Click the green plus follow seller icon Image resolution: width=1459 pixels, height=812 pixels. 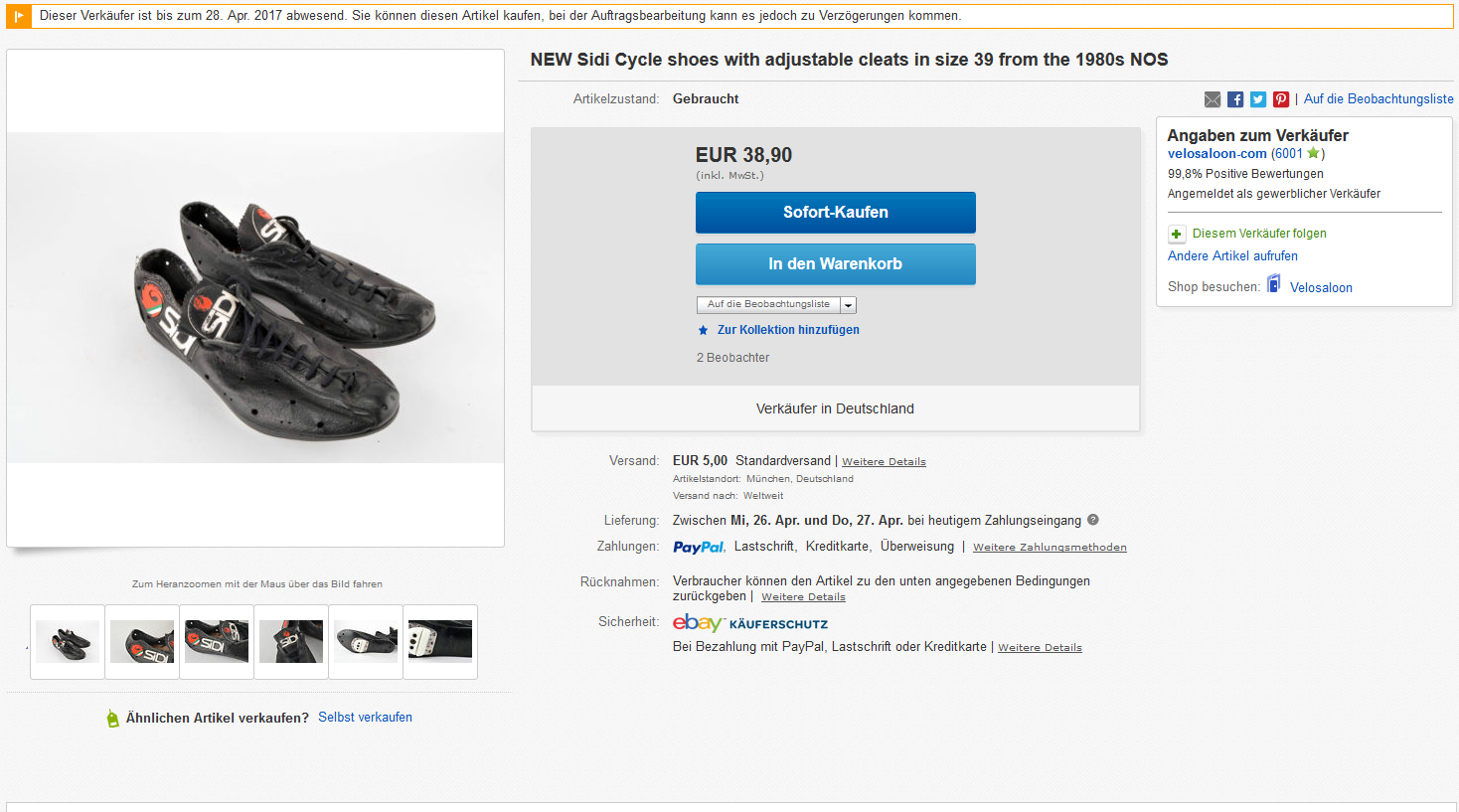(x=1177, y=235)
